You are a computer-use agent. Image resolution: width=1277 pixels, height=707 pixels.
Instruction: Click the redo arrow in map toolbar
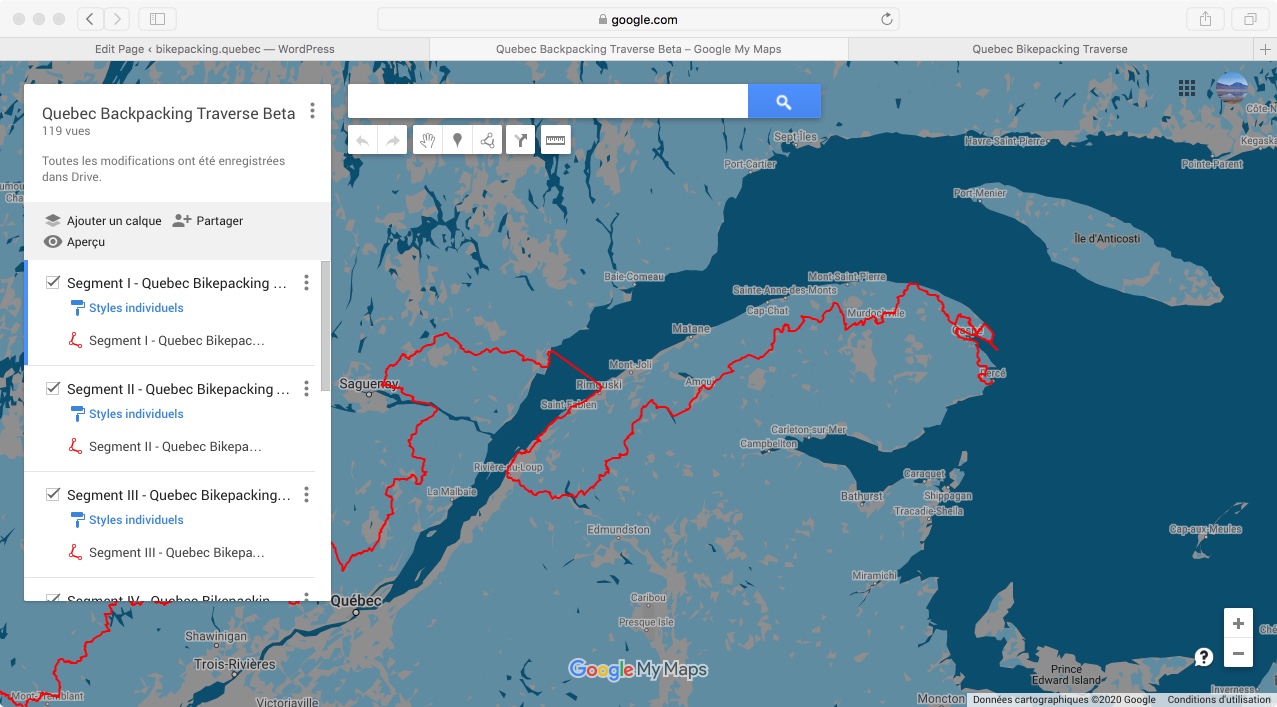coord(393,141)
